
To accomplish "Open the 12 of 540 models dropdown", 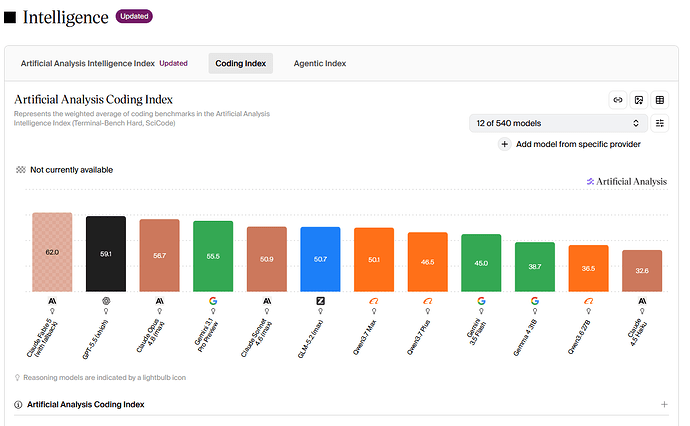I will coord(558,123).
